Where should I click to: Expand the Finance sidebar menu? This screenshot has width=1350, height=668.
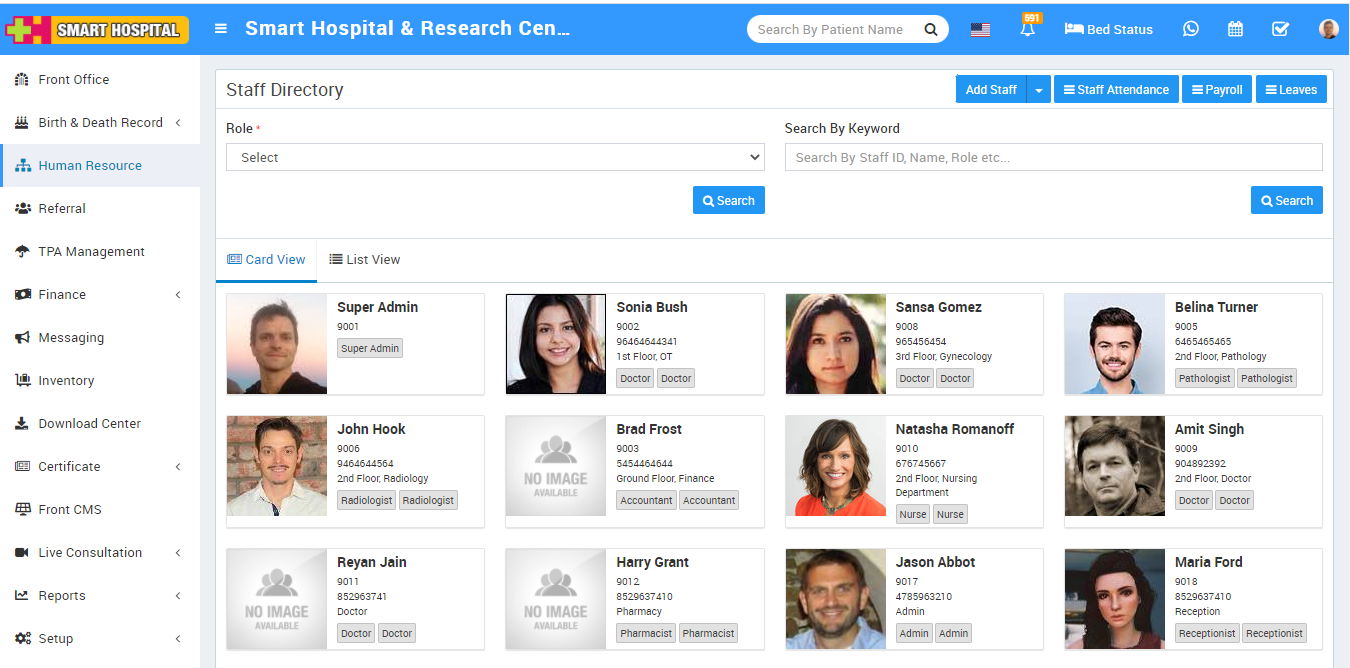100,295
